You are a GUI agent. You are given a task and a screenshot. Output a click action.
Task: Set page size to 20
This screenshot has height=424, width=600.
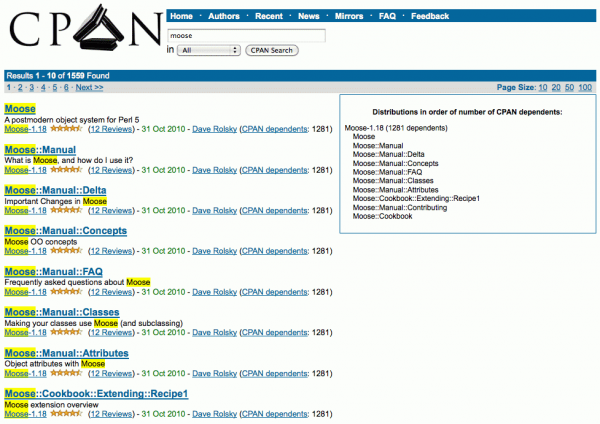click(556, 87)
